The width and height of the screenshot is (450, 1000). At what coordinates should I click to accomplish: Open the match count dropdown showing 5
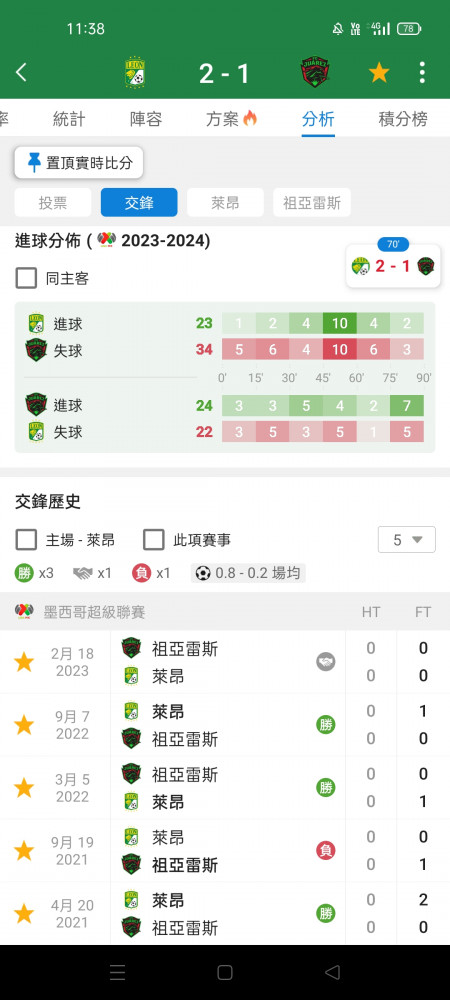point(407,540)
